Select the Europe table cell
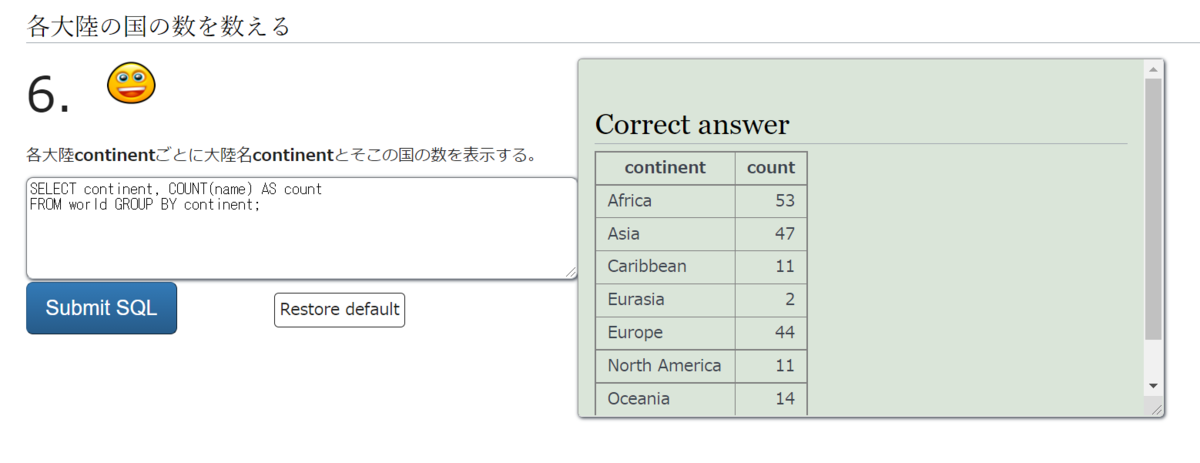 [x=665, y=333]
